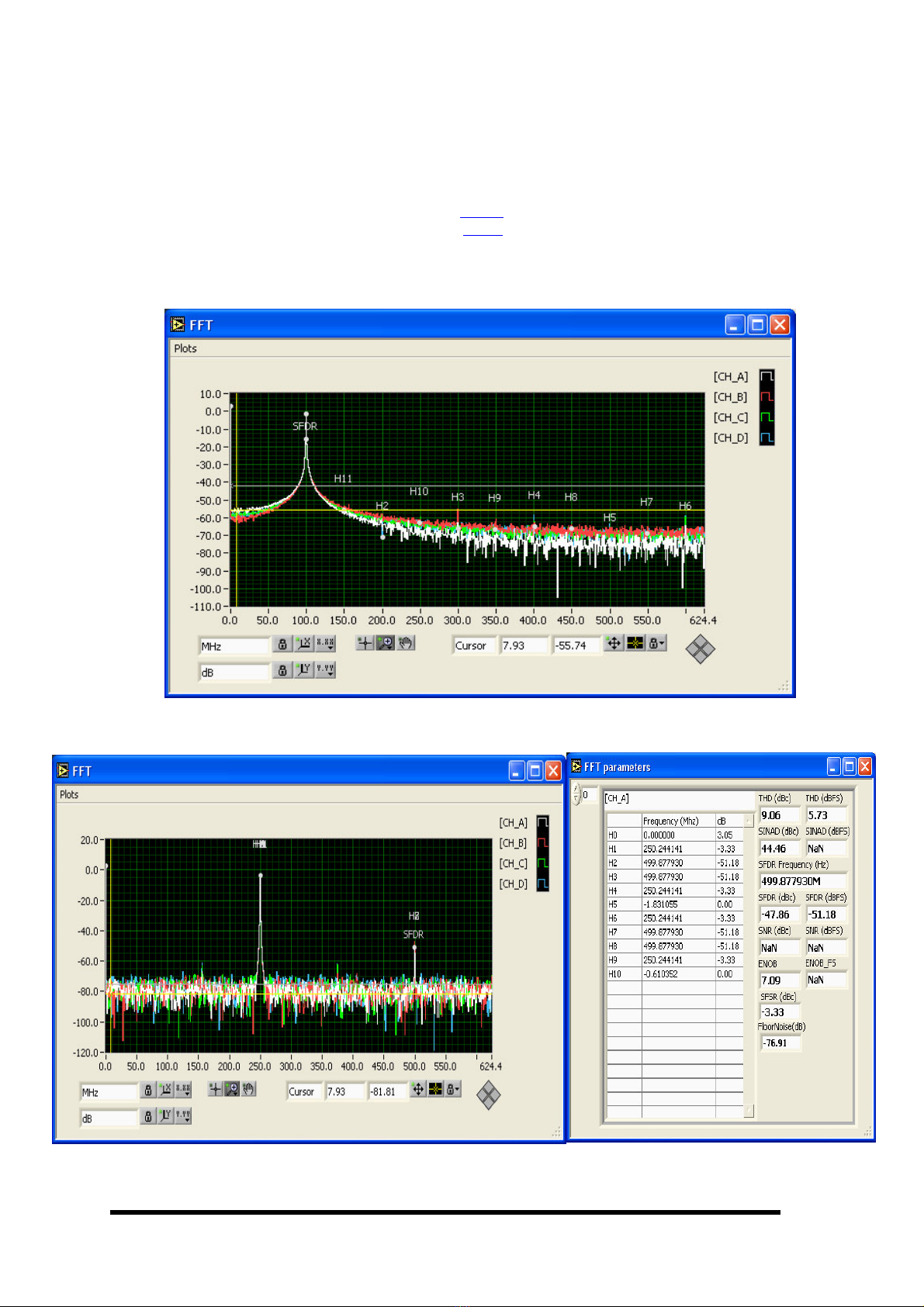The height and width of the screenshot is (1307, 924).
Task: Click cursor mover diamond pad in upper FFT window
Action: coord(700,649)
